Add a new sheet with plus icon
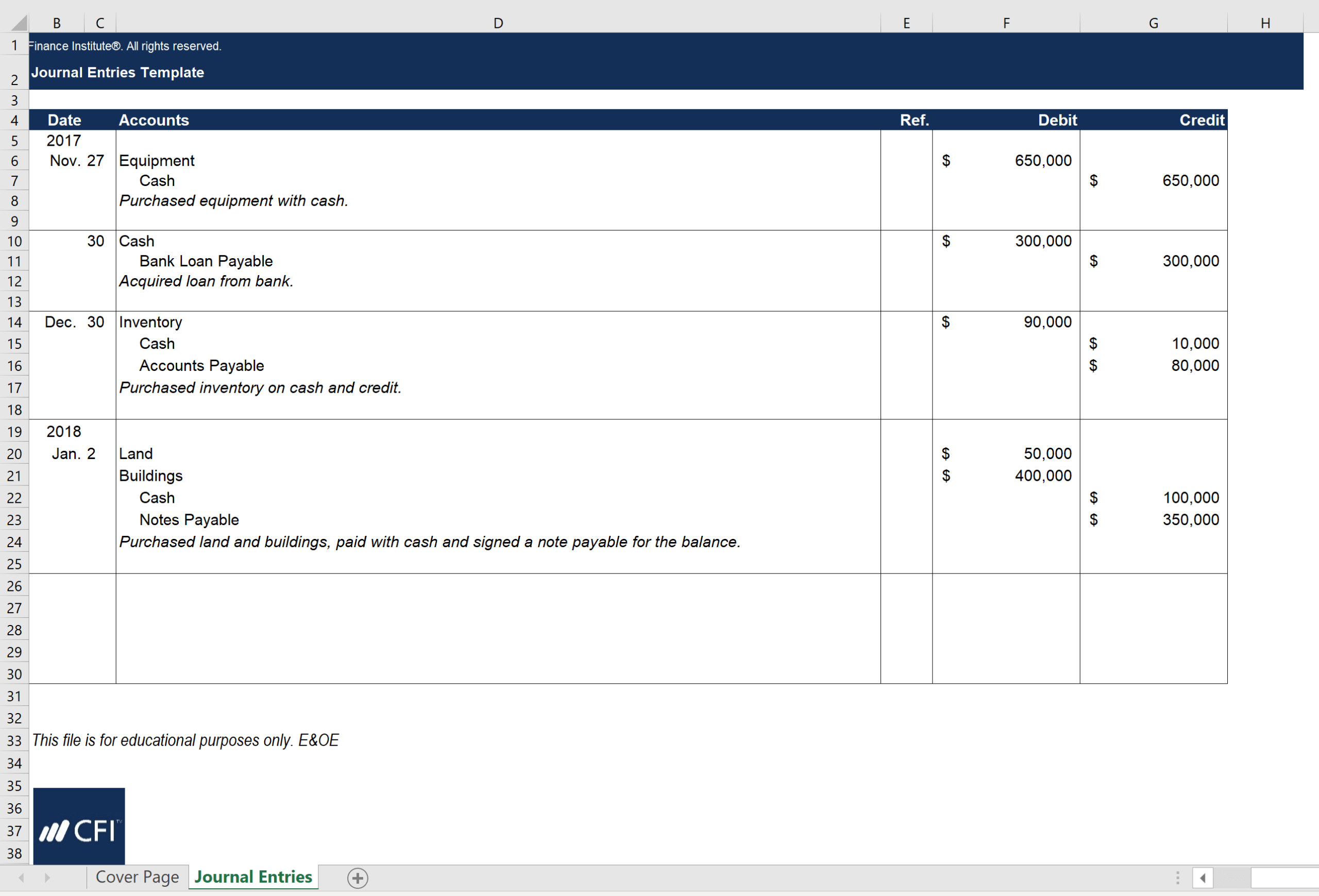 click(x=358, y=878)
